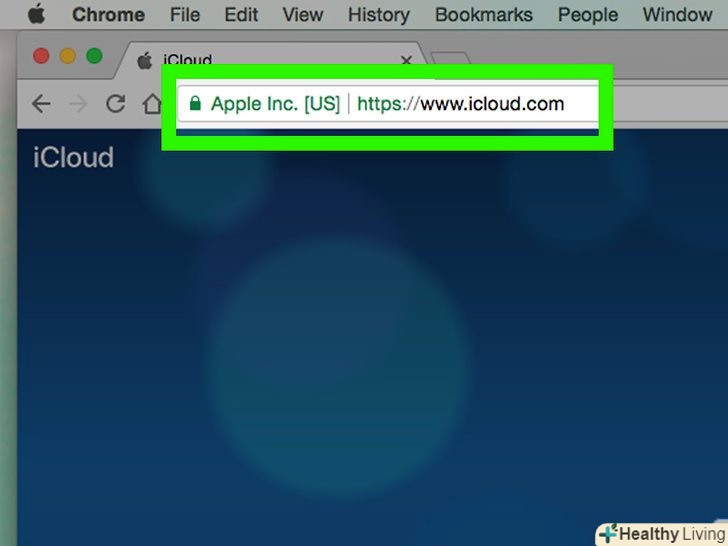Image resolution: width=728 pixels, height=546 pixels.
Task: Open the Apple menu
Action: (36, 14)
